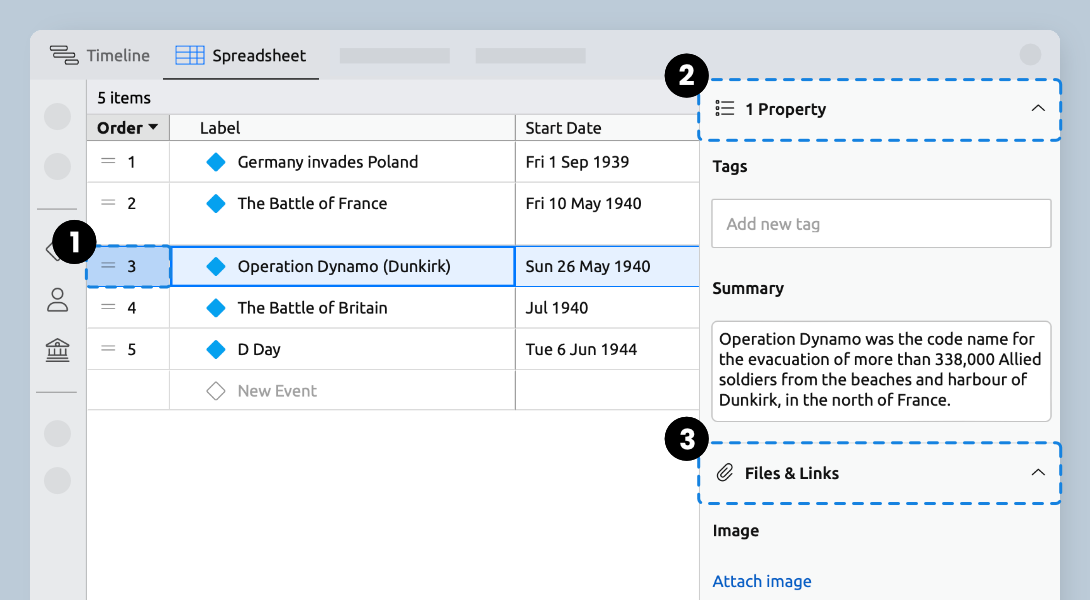The image size is (1090, 600).
Task: Click the Summary text box
Action: coord(881,371)
